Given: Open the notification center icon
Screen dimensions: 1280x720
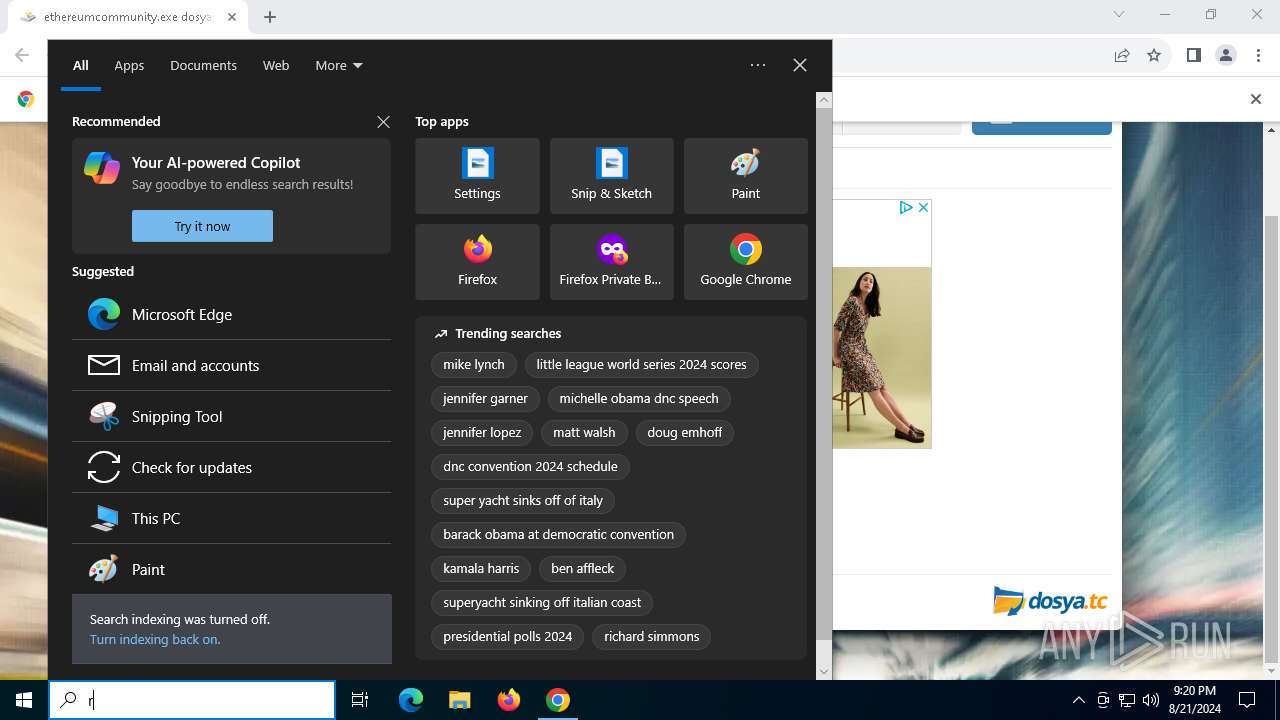Looking at the screenshot, I should (1247, 700).
